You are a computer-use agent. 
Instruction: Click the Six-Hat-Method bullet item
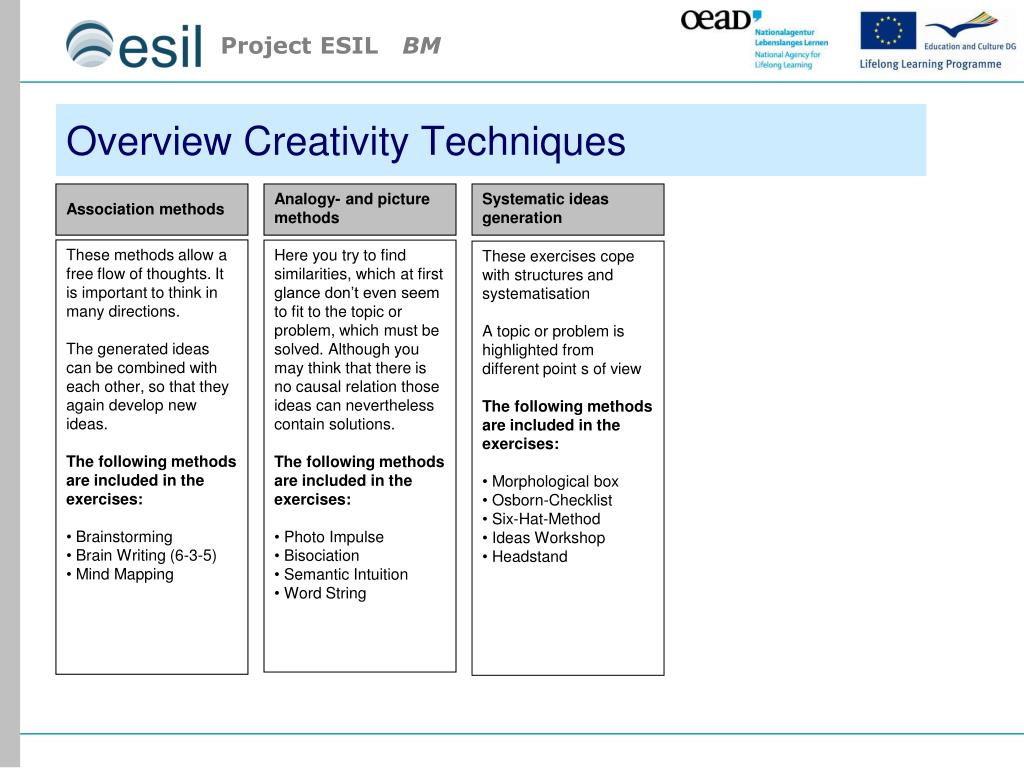541,519
